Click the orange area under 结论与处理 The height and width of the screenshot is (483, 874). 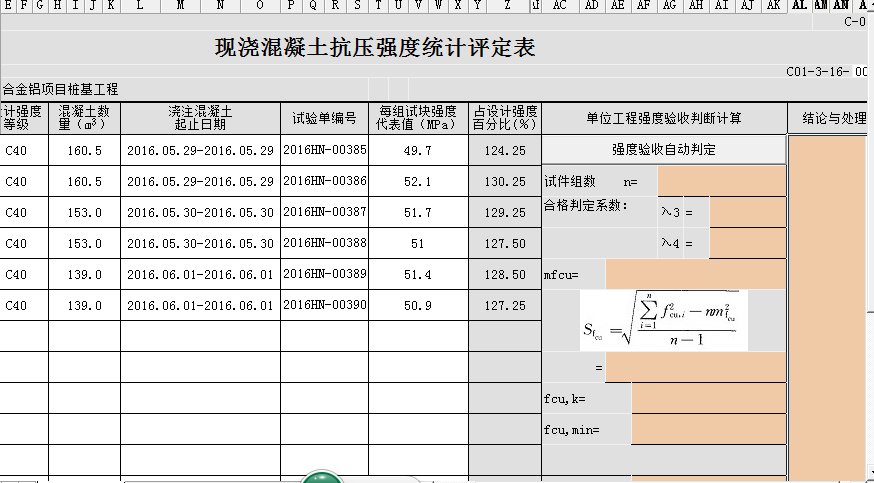coord(829,300)
